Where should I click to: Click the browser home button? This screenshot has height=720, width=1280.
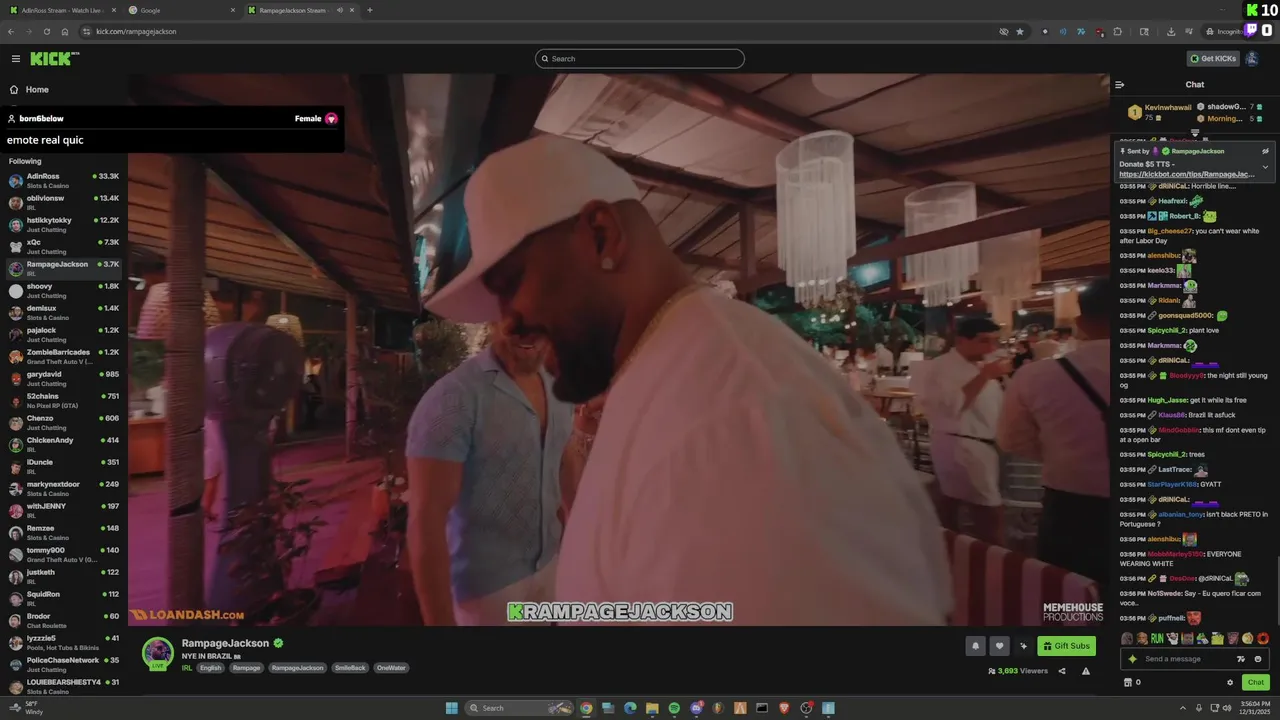[65, 31]
